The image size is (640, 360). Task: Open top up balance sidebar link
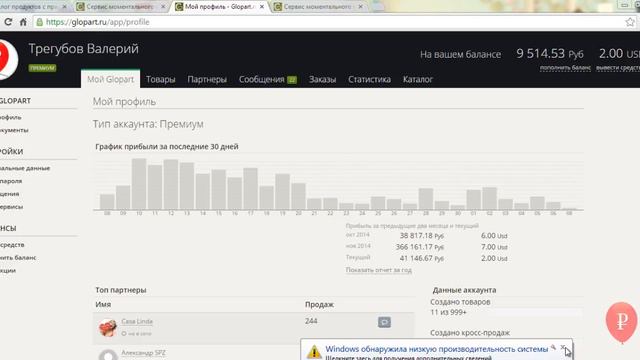18,258
